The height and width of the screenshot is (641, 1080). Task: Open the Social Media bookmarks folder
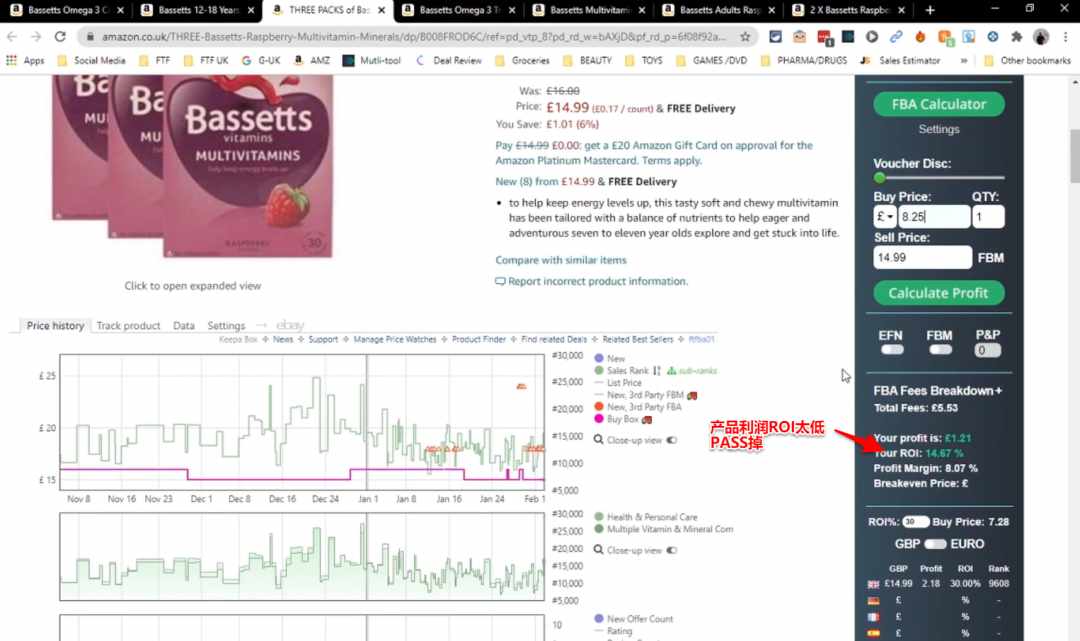(x=92, y=61)
